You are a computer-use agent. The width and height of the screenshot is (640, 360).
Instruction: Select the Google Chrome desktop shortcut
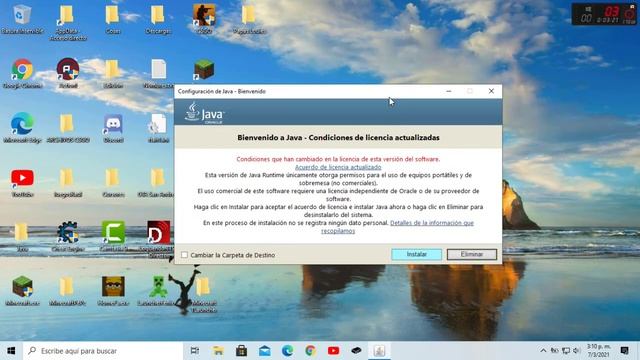click(22, 73)
